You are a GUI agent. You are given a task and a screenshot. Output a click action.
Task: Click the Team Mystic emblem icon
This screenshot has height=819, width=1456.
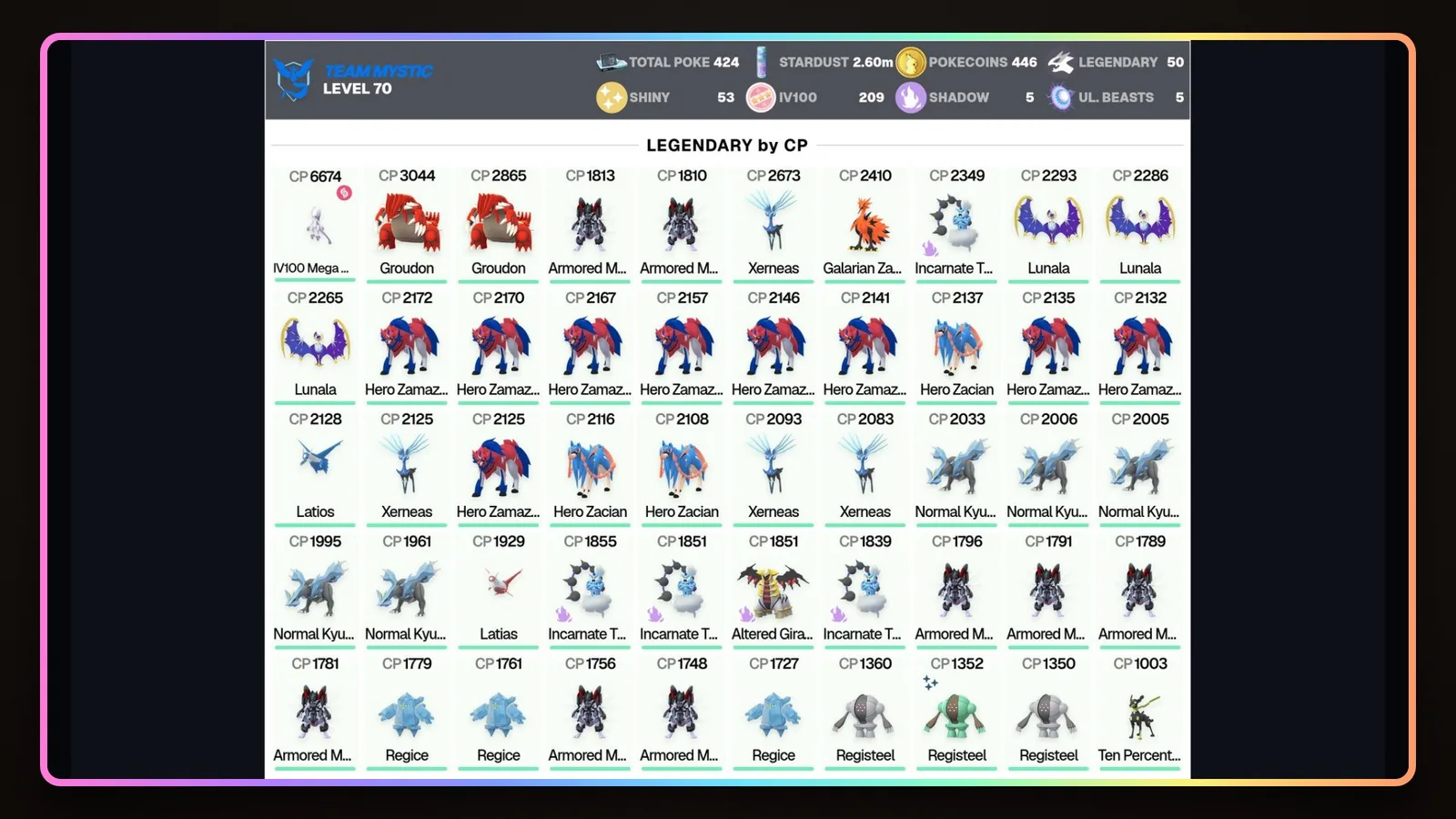click(294, 79)
